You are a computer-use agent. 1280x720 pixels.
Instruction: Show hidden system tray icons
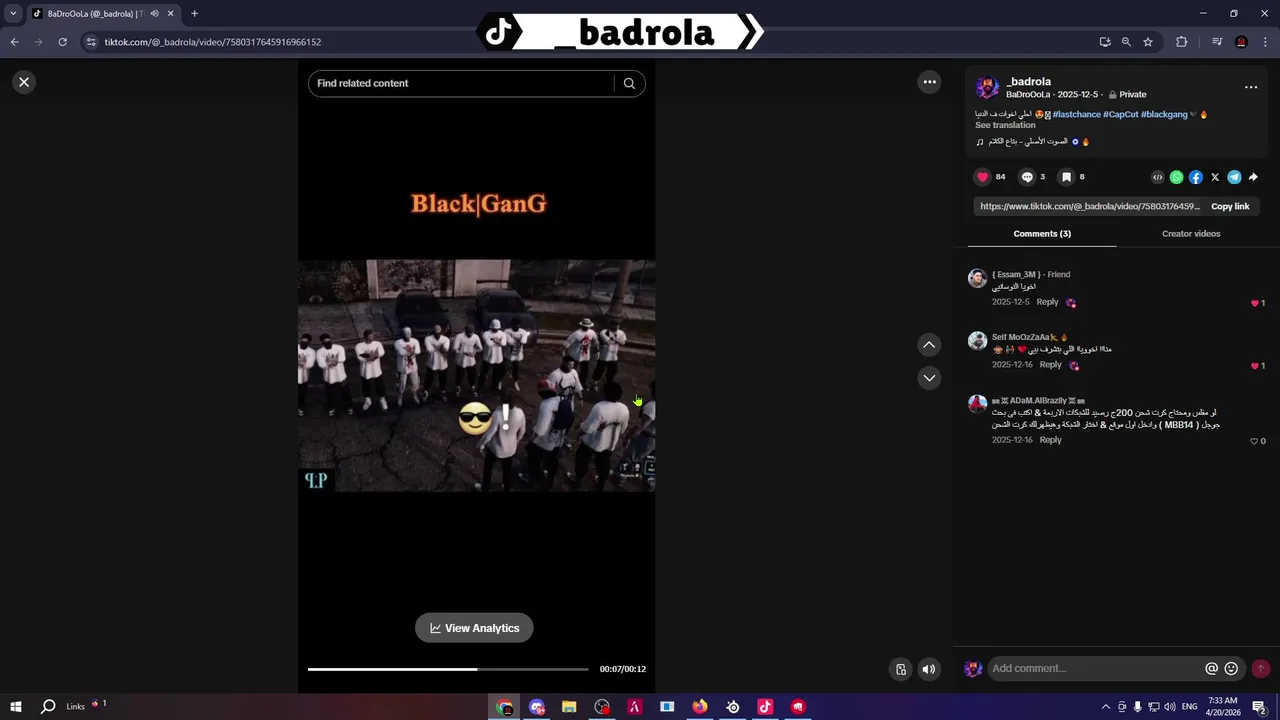(1105, 706)
